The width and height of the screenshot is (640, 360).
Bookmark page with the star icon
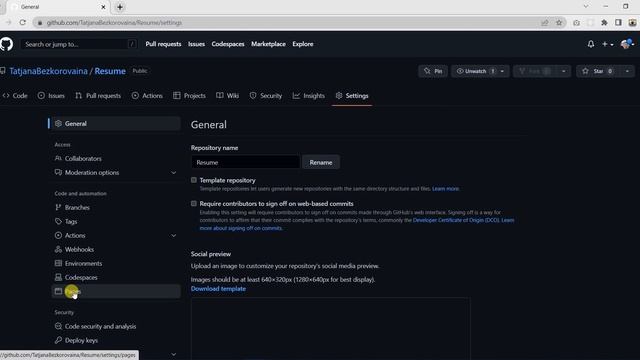pos(559,23)
